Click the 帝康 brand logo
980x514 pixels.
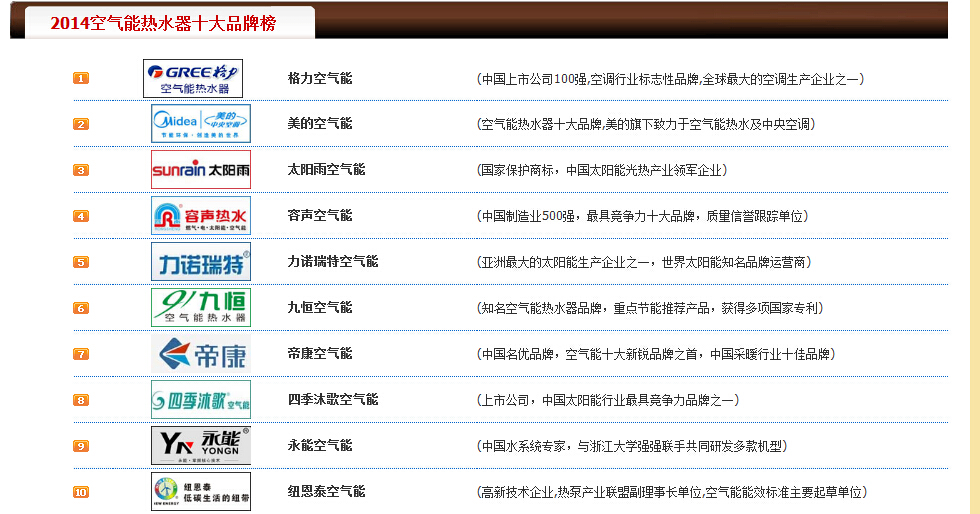201,353
